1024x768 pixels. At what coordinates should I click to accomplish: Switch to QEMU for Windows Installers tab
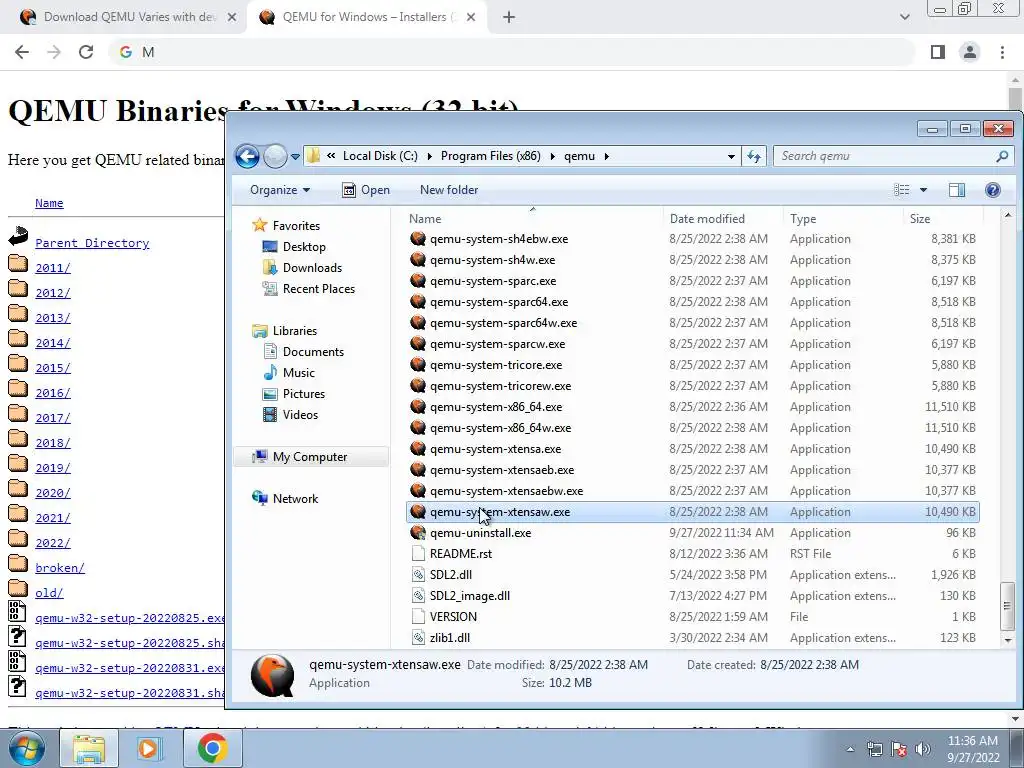(369, 17)
